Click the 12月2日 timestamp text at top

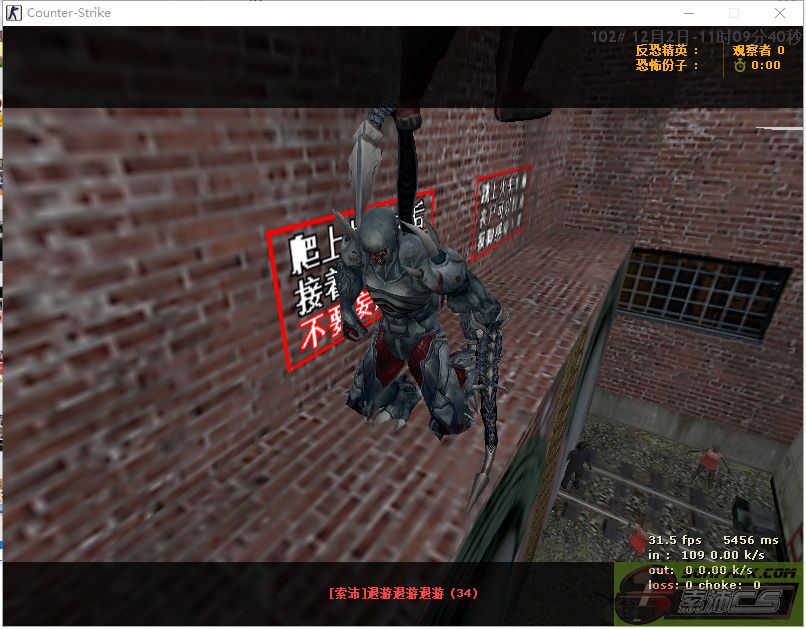pos(697,36)
